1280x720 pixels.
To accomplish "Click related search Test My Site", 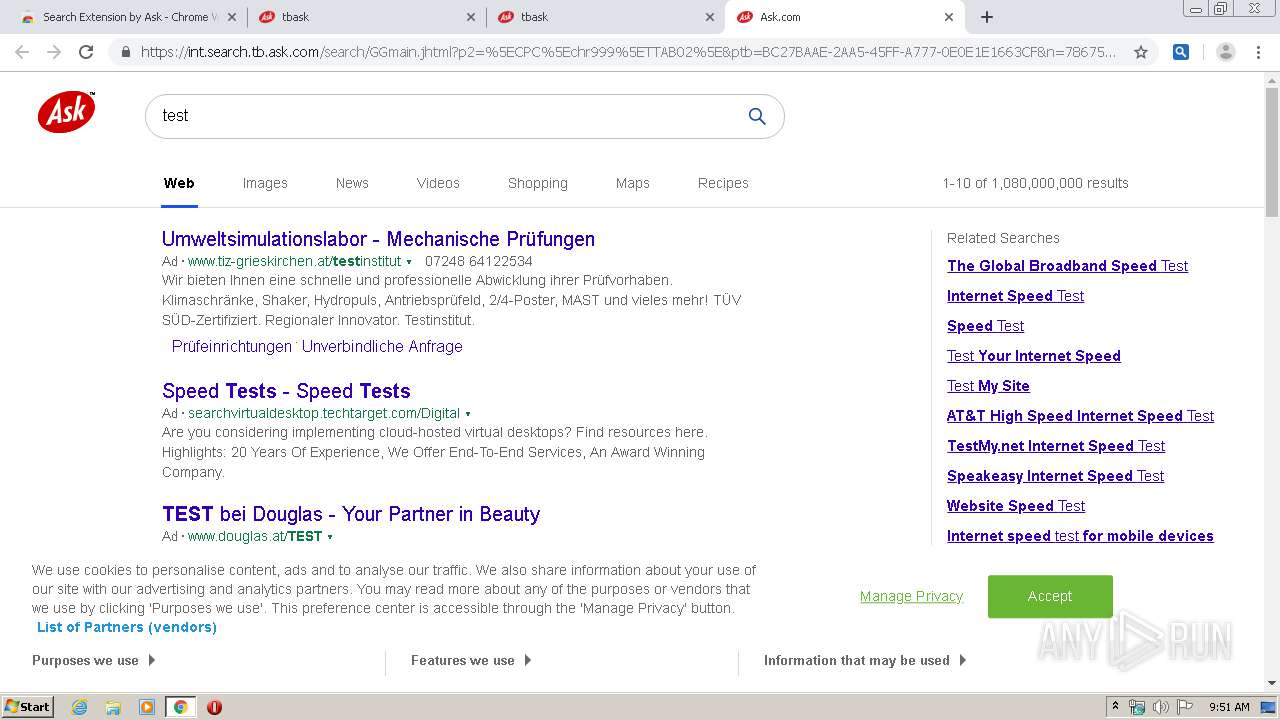I will click(x=988, y=386).
